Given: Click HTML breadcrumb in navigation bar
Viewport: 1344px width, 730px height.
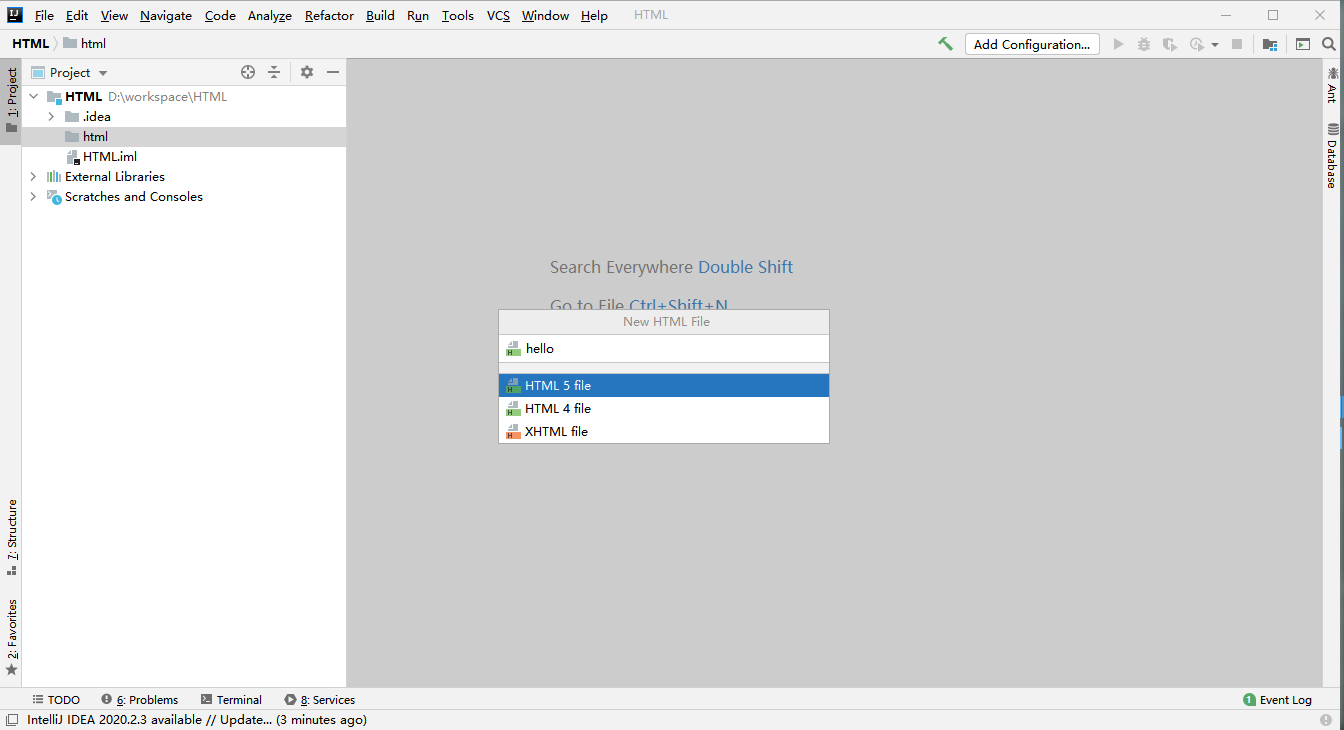Looking at the screenshot, I should 30,44.
